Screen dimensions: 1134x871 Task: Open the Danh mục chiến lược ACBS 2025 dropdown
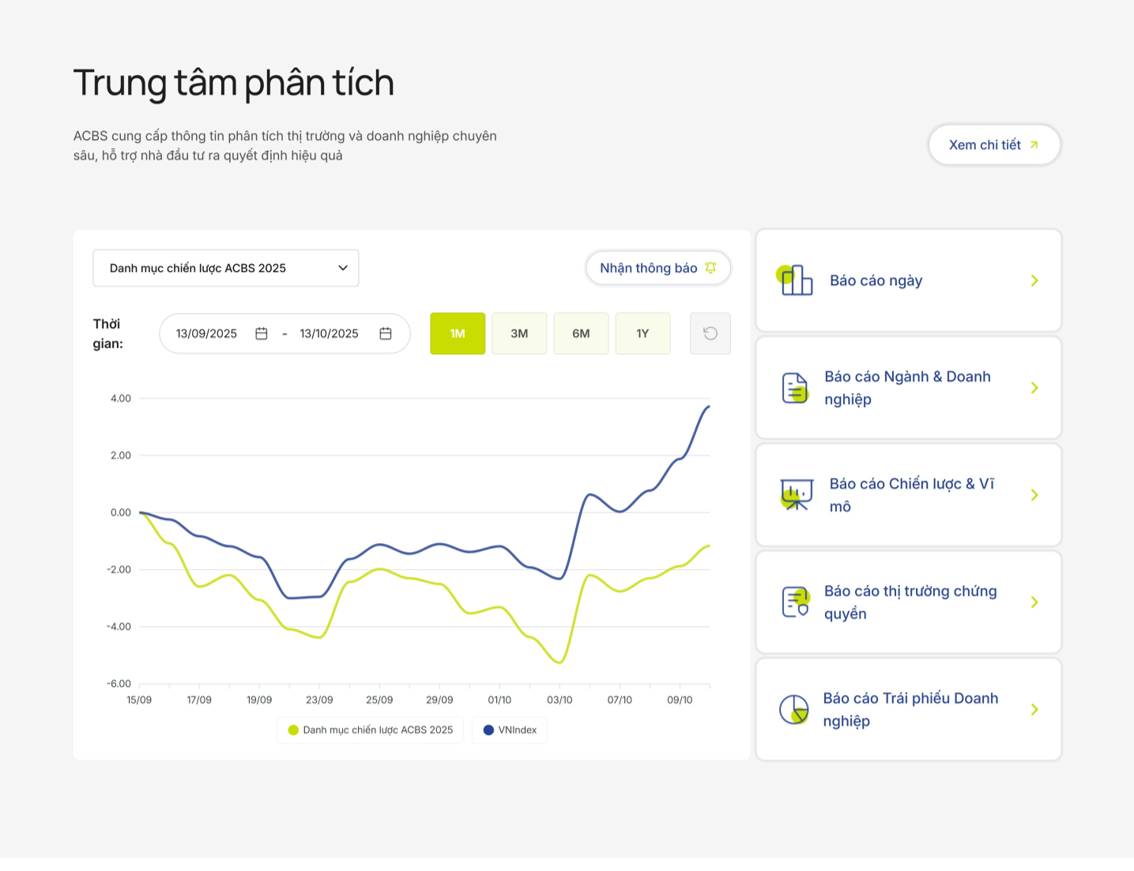226,268
